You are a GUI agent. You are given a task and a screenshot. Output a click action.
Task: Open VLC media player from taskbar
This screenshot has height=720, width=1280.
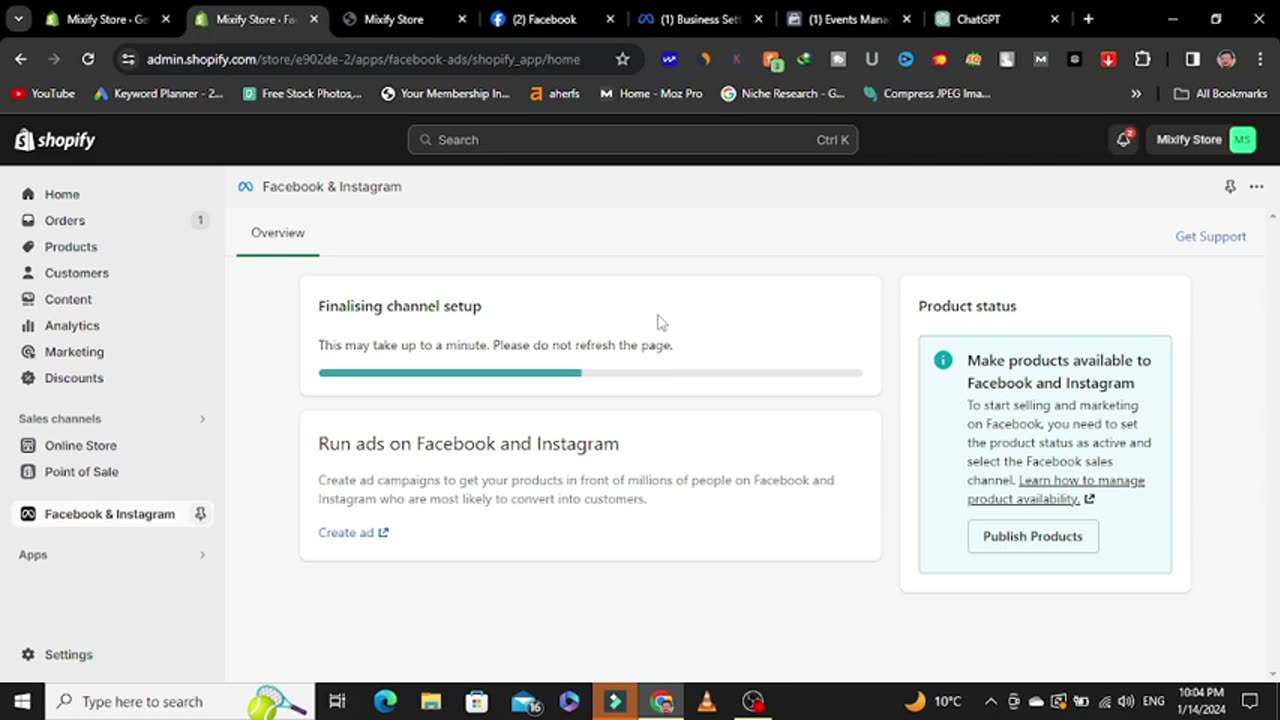pos(707,701)
